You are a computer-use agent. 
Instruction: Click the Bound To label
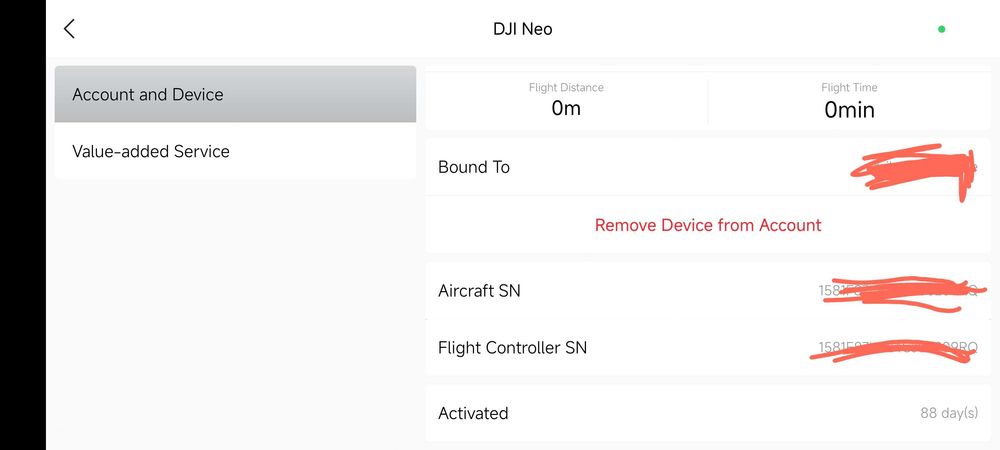coord(474,167)
